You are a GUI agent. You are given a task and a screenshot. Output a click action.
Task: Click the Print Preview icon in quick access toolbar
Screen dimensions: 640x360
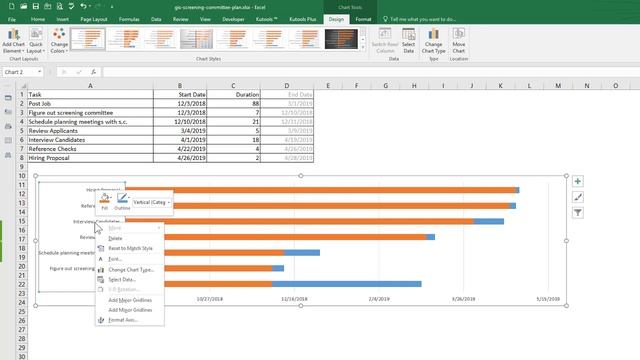(x=60, y=7)
